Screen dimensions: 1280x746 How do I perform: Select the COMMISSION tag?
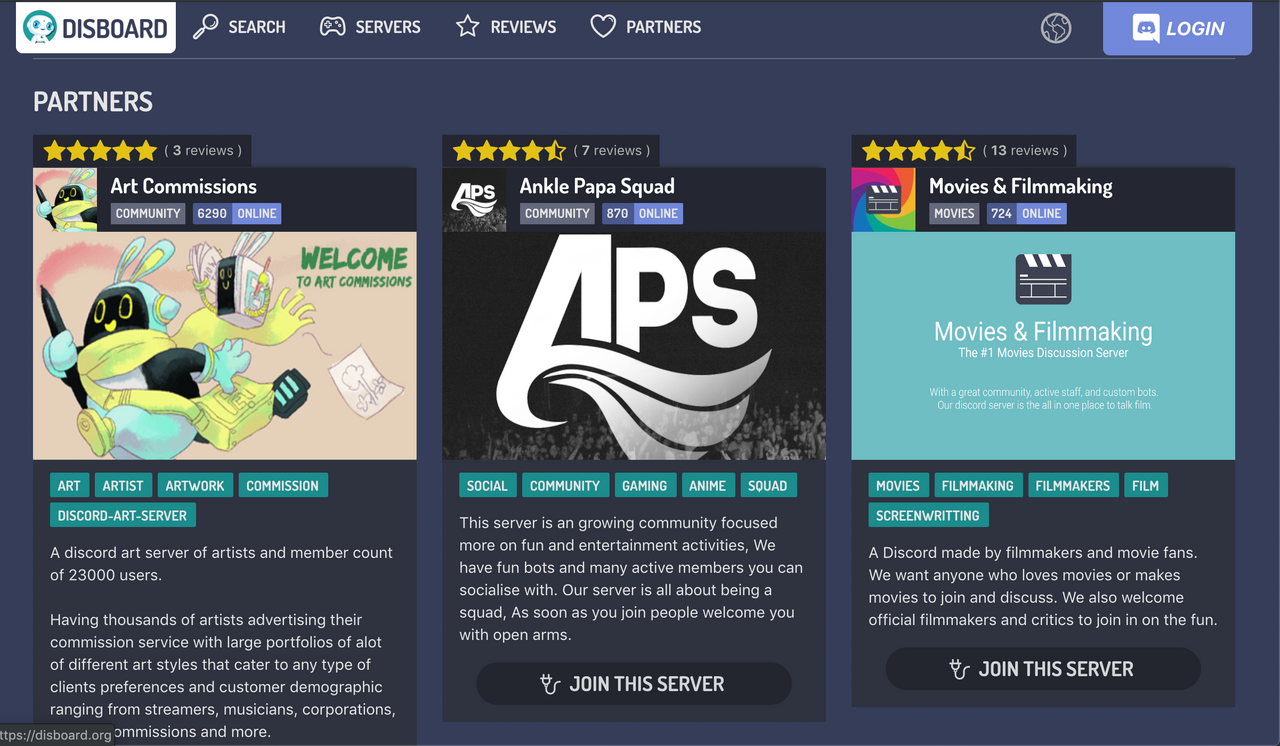[283, 486]
